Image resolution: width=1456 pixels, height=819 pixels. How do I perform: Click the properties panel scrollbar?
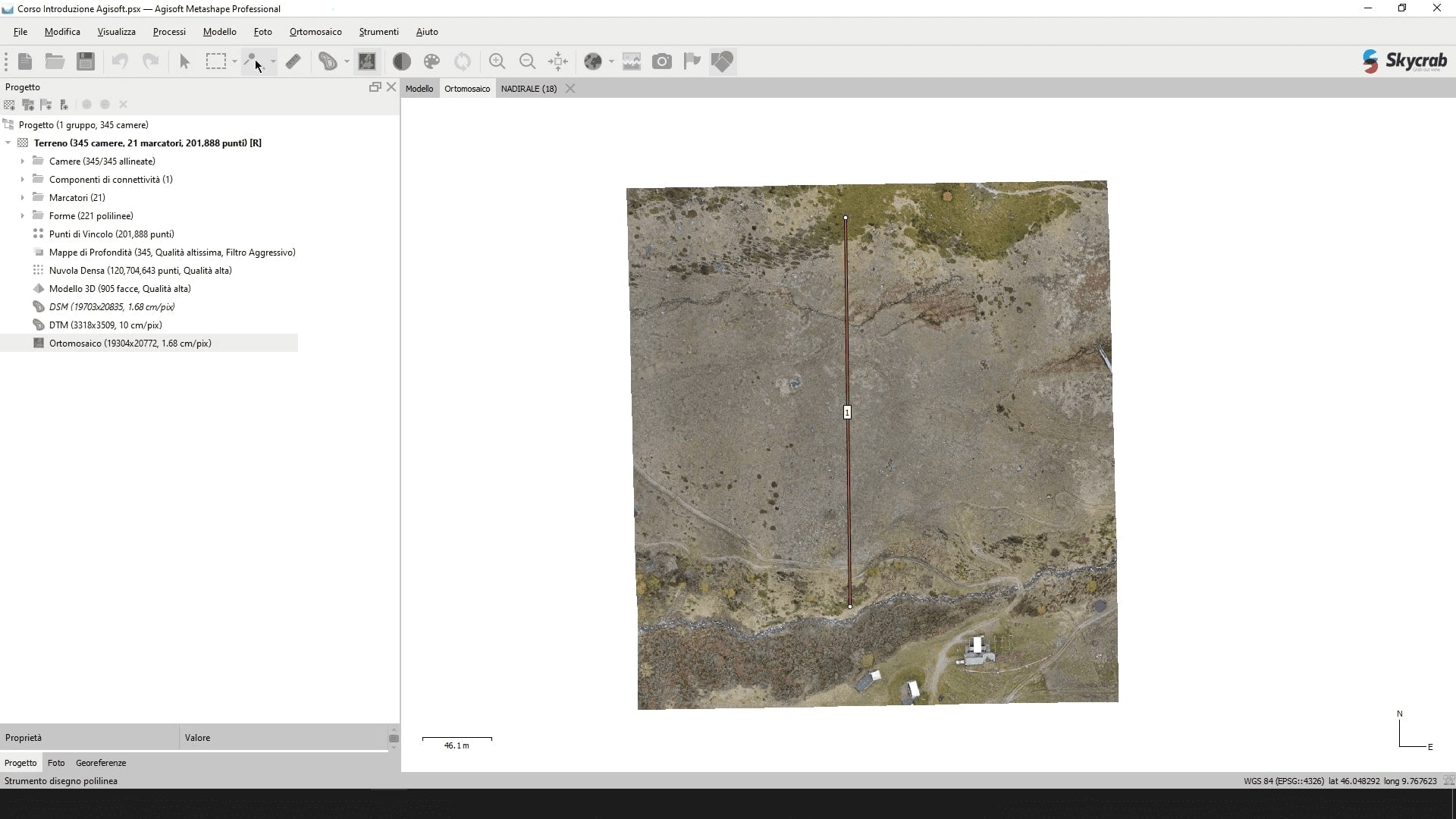point(394,738)
